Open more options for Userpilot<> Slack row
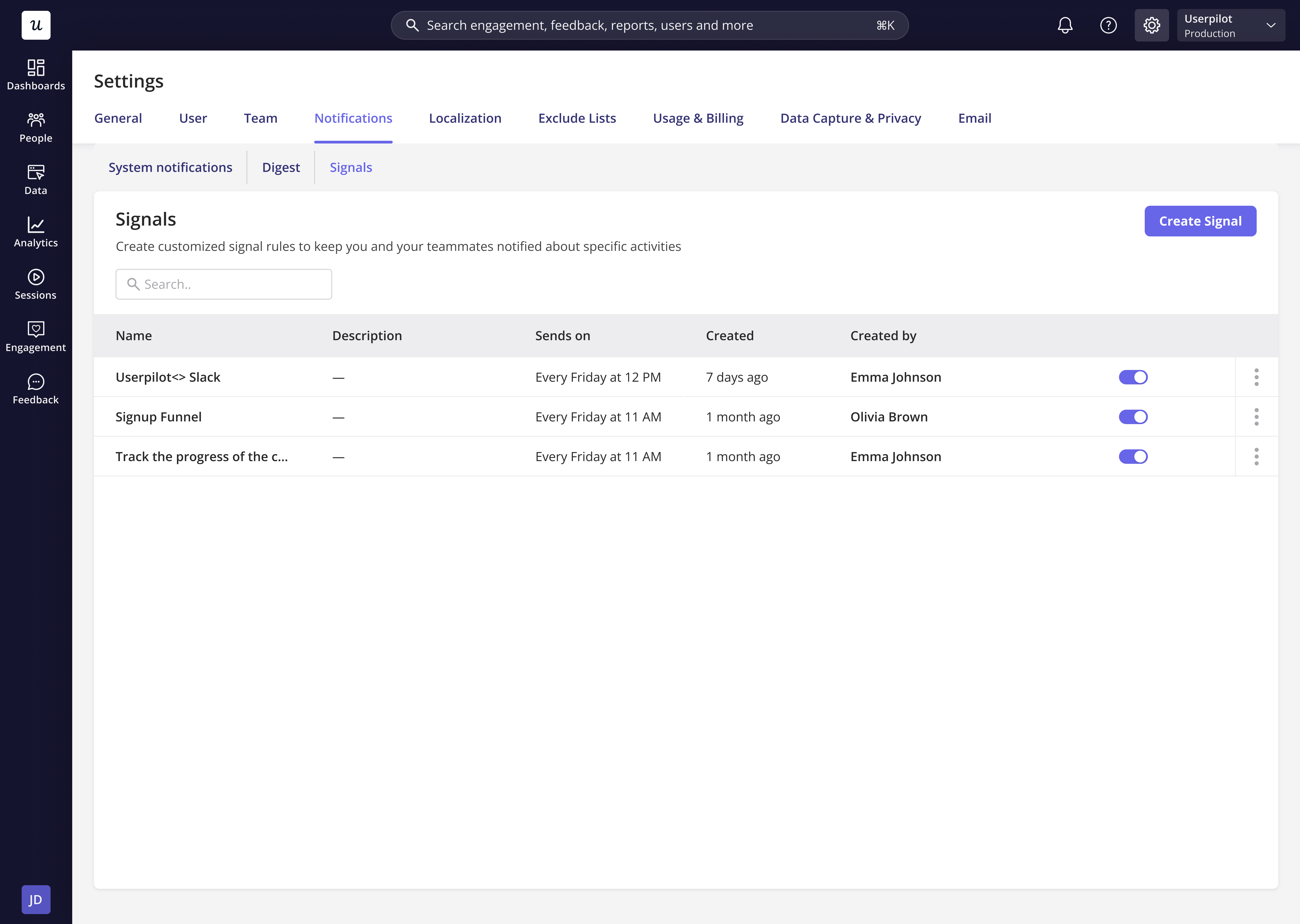The image size is (1300, 924). 1256,377
